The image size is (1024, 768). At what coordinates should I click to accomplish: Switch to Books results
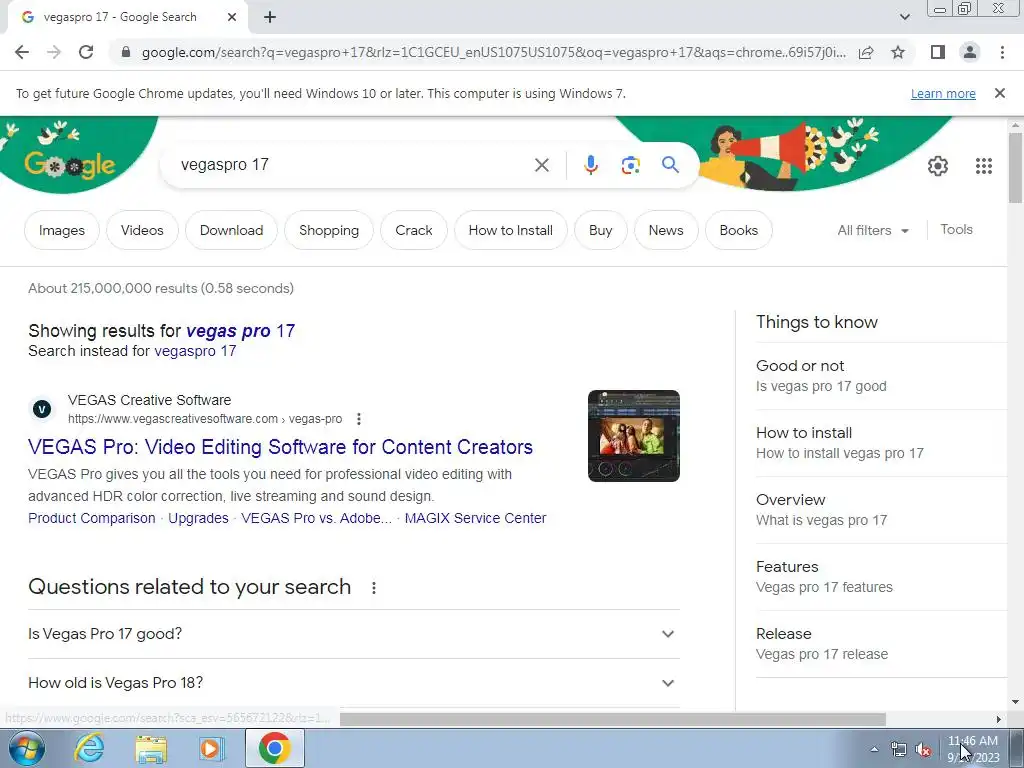(x=739, y=230)
